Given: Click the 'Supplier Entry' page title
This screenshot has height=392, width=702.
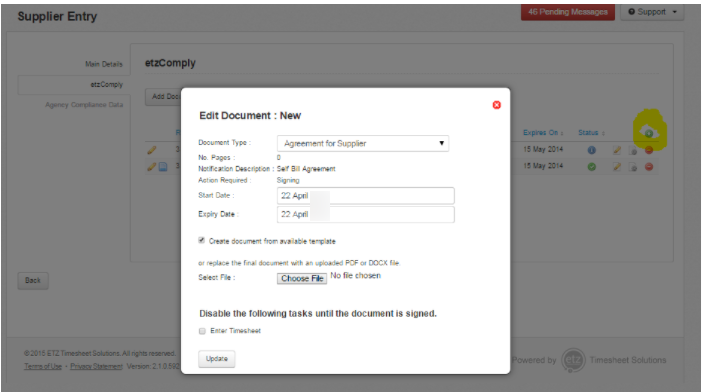Looking at the screenshot, I should [57, 17].
